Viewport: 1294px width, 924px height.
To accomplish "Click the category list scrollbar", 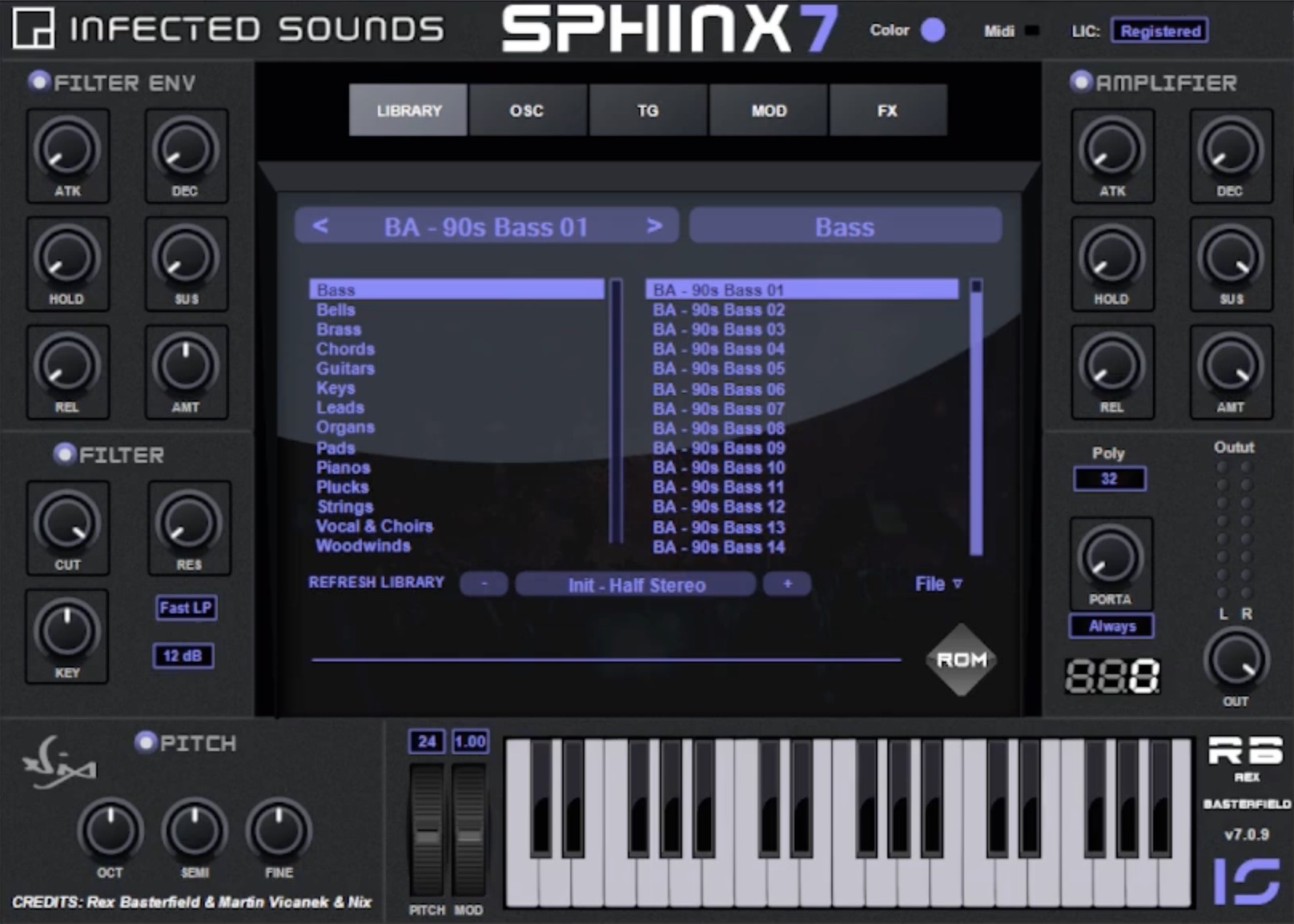I will point(616,411).
